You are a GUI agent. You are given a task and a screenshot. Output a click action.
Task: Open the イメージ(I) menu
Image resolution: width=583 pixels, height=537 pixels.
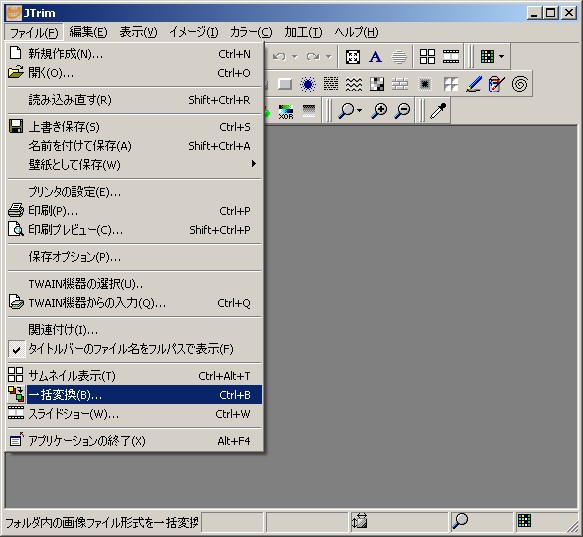click(194, 32)
